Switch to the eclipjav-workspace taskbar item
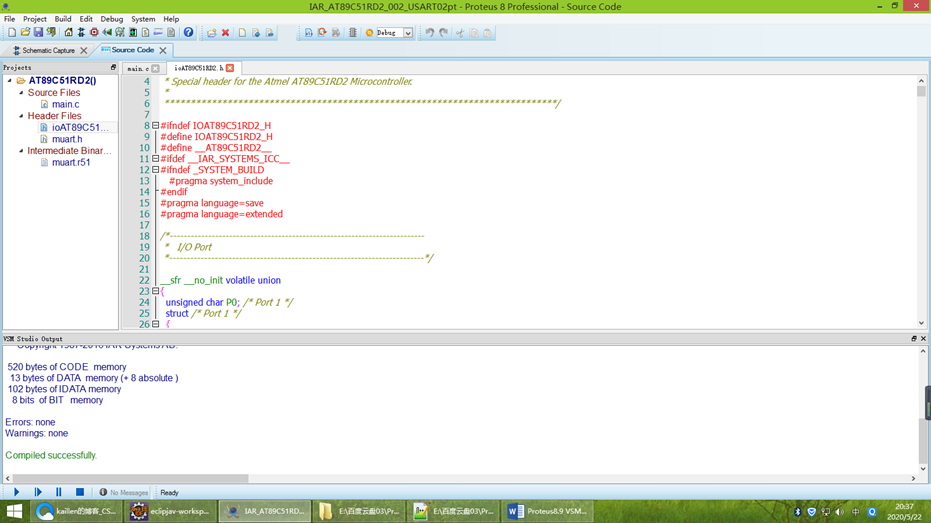Image resolution: width=931 pixels, height=523 pixels. pyautogui.click(x=170, y=511)
